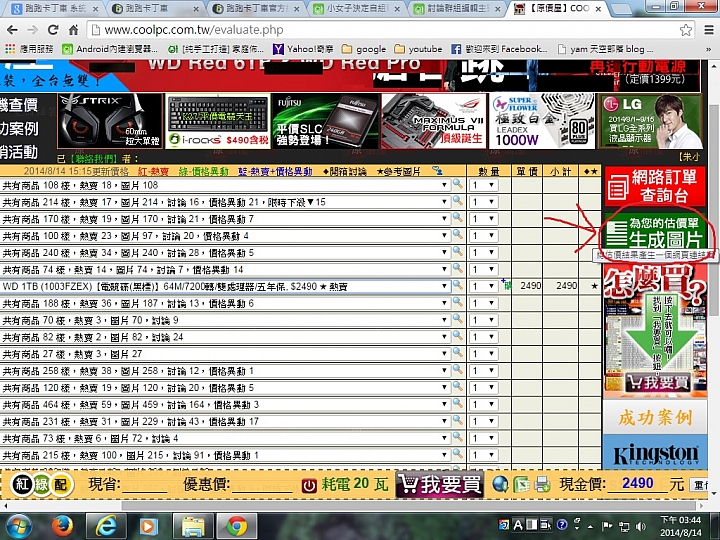Click the magnifier beside the 214-item row

[x=458, y=201]
